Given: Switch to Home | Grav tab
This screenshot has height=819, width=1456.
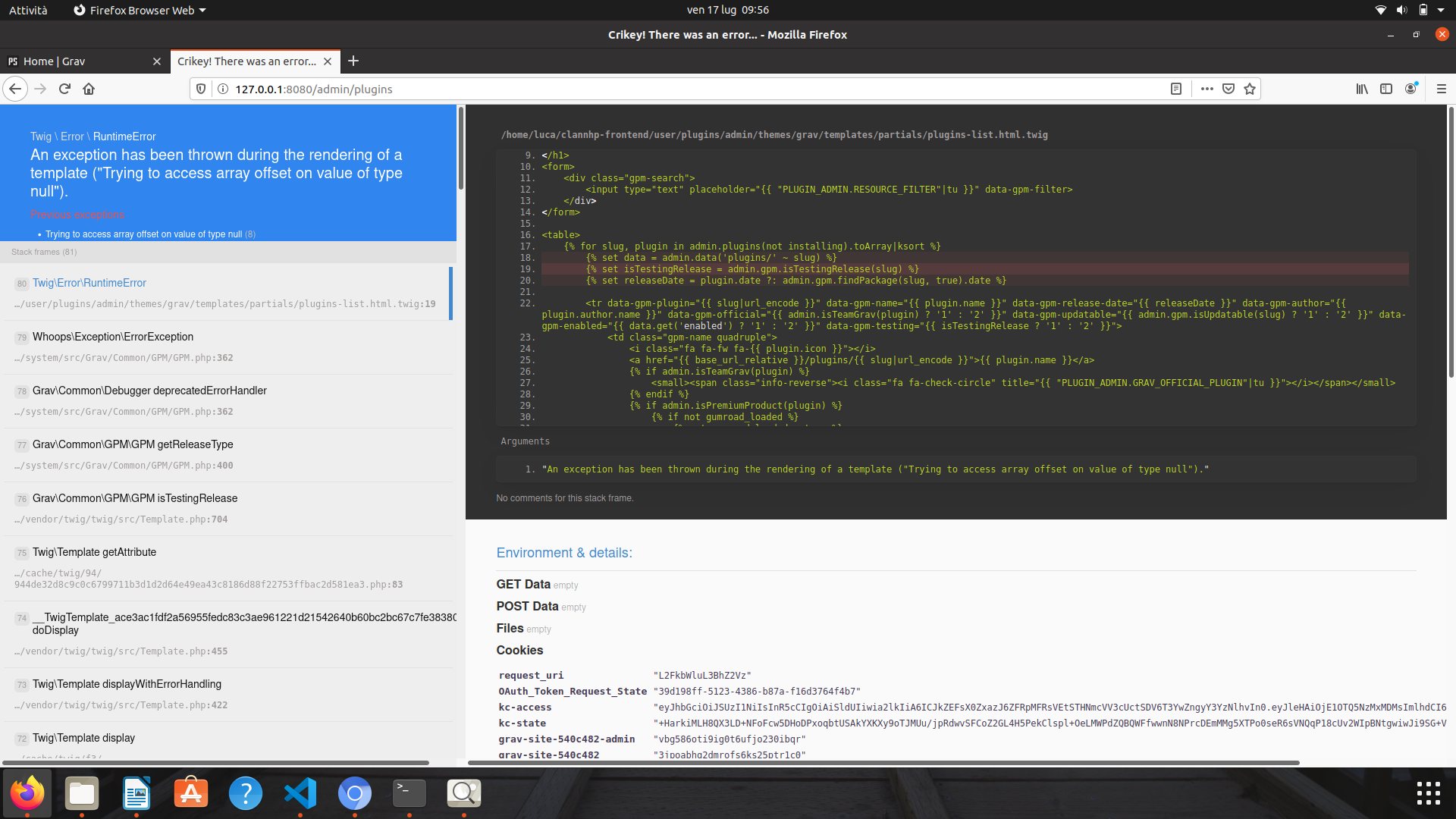Looking at the screenshot, I should [x=85, y=61].
